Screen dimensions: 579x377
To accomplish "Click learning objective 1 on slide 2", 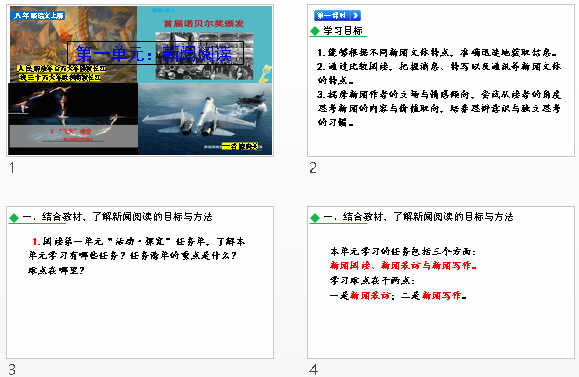I will (437, 52).
